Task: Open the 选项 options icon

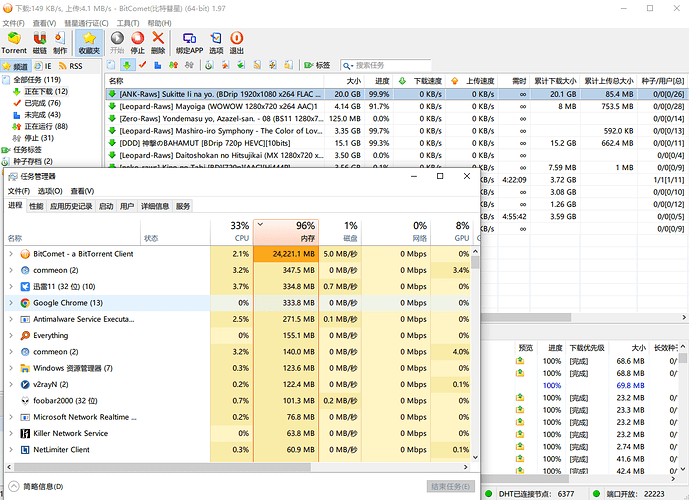Action: pos(216,43)
